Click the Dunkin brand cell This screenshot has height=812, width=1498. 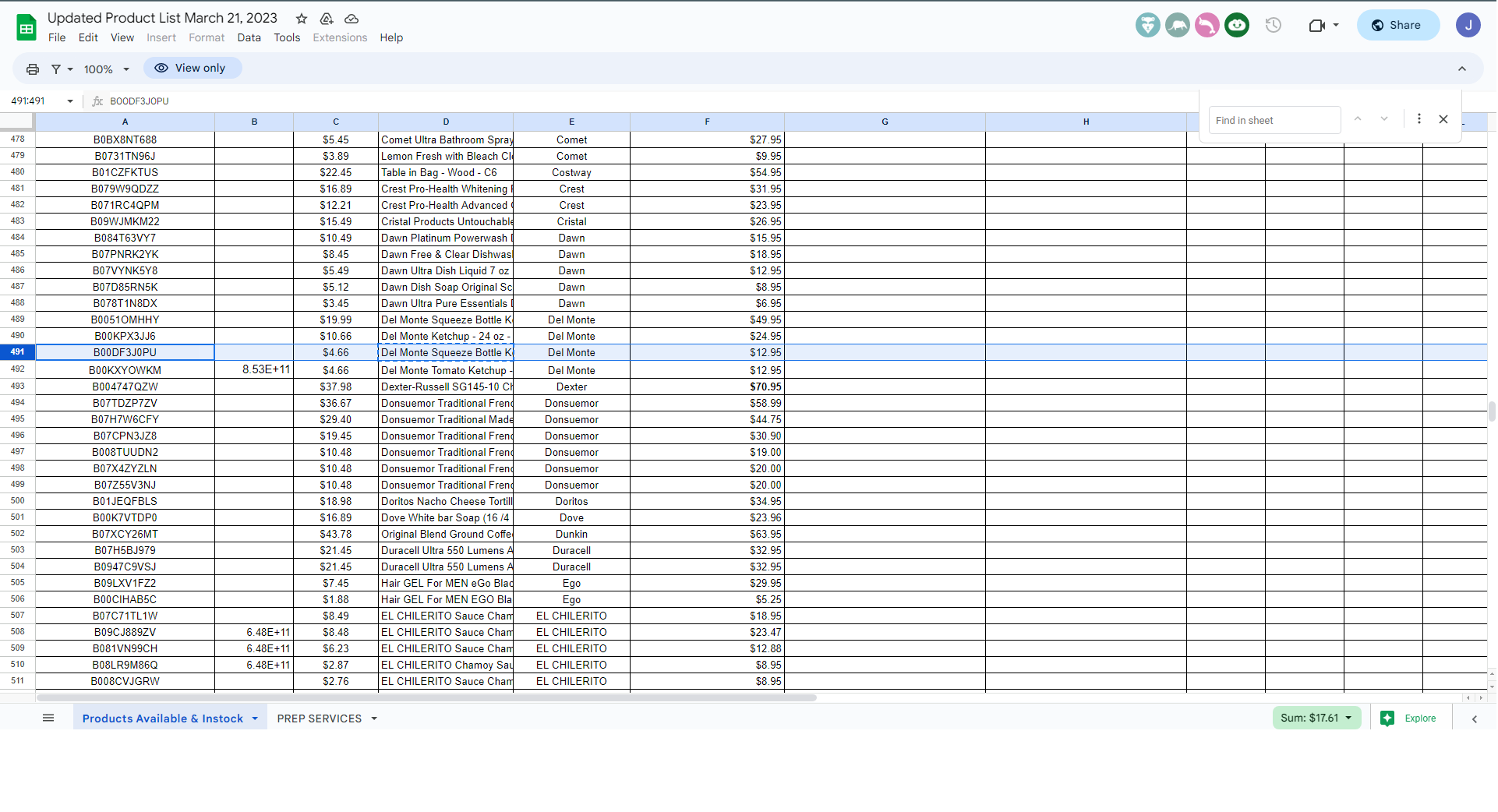coord(571,535)
